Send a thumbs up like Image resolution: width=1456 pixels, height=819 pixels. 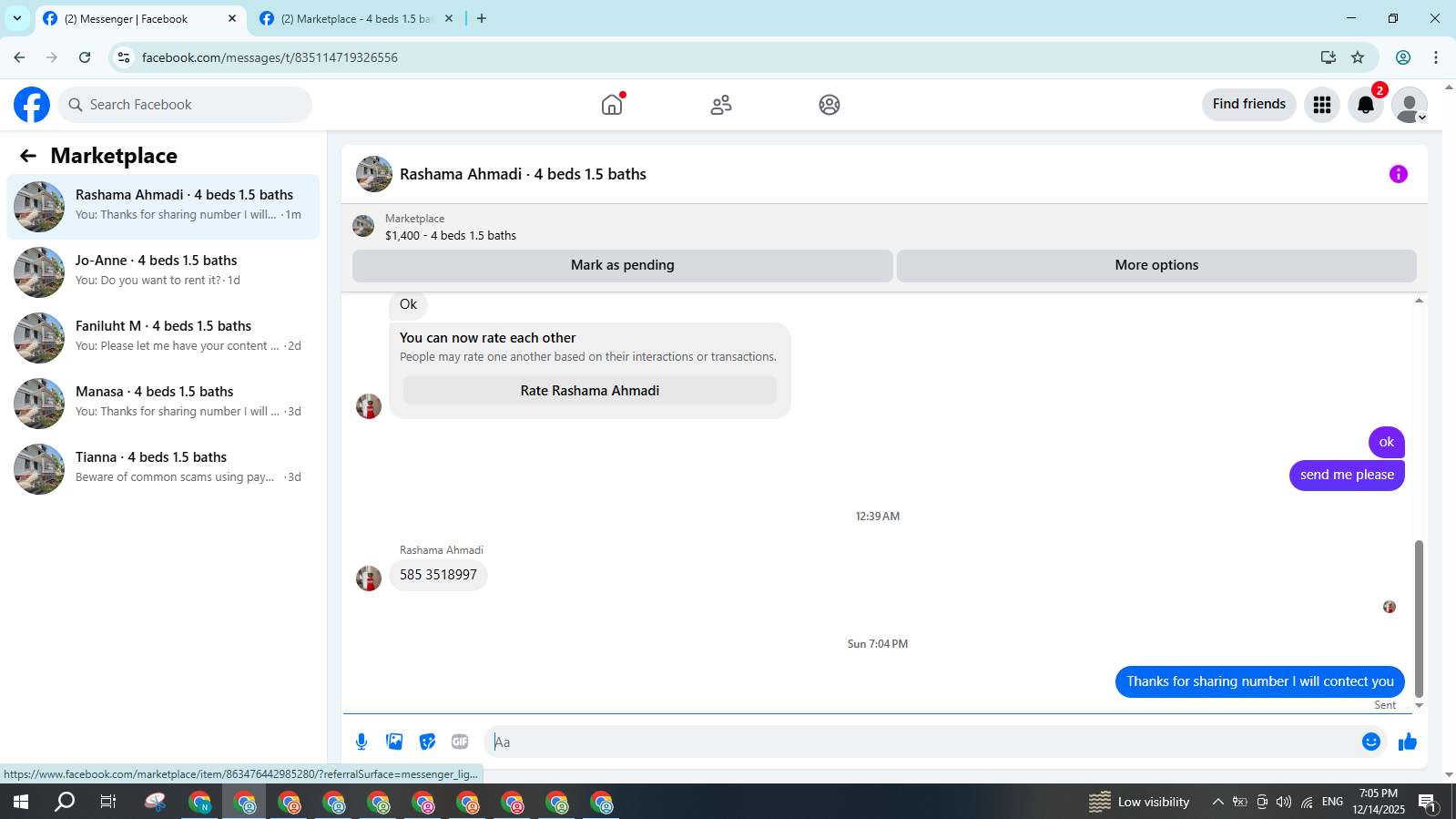[x=1408, y=742]
